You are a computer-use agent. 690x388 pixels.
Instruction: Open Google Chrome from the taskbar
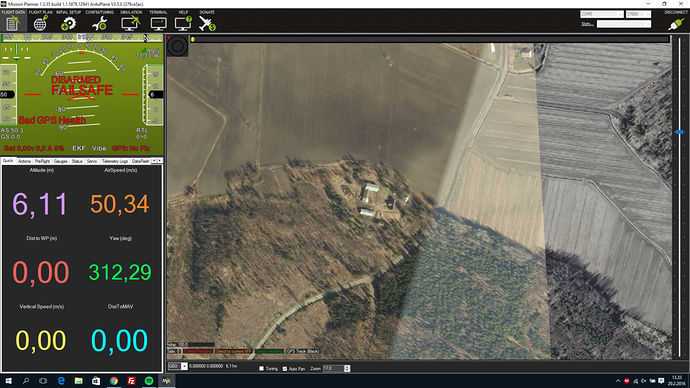point(114,381)
